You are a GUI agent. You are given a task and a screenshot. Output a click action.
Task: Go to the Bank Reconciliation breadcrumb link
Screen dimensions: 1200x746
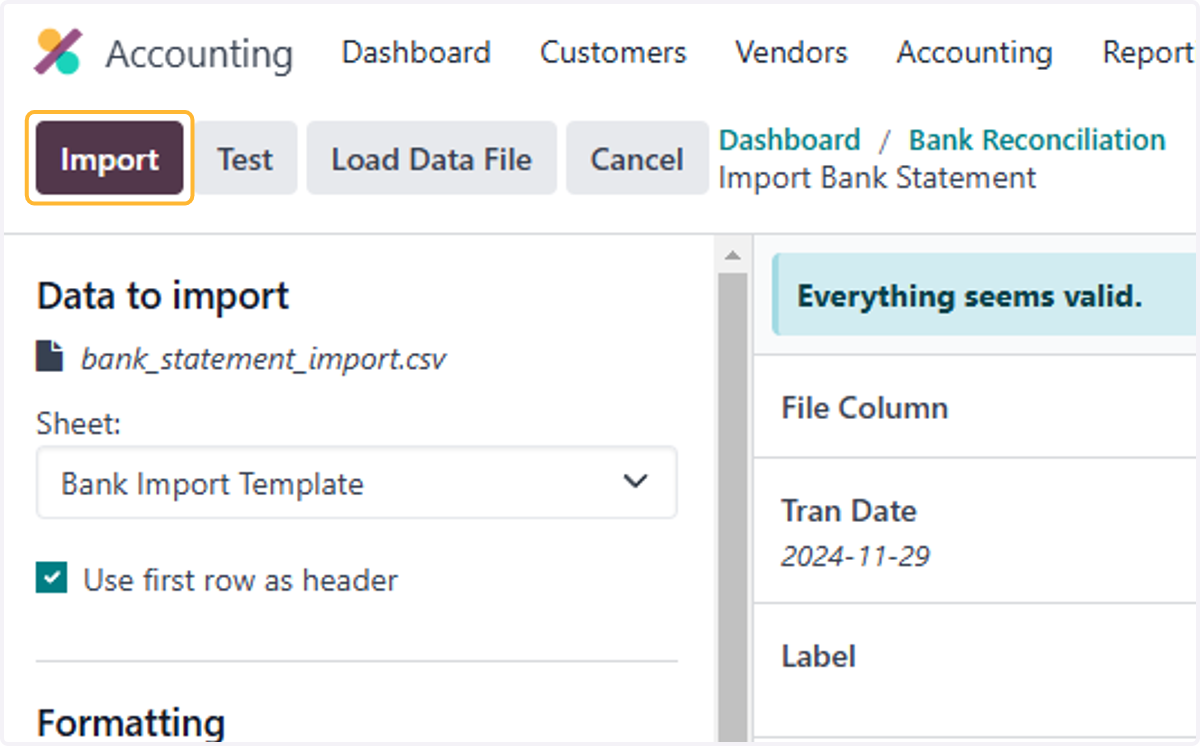point(1037,140)
